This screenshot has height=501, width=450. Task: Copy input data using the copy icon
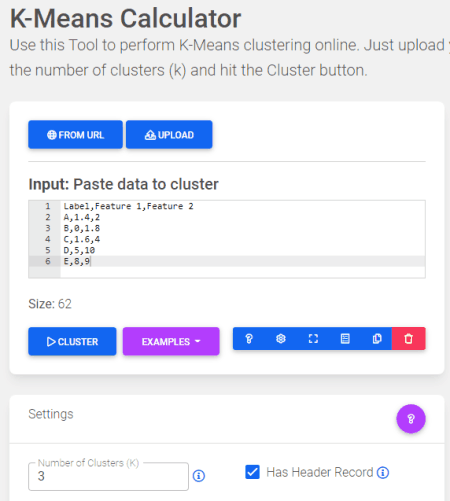[x=377, y=339]
